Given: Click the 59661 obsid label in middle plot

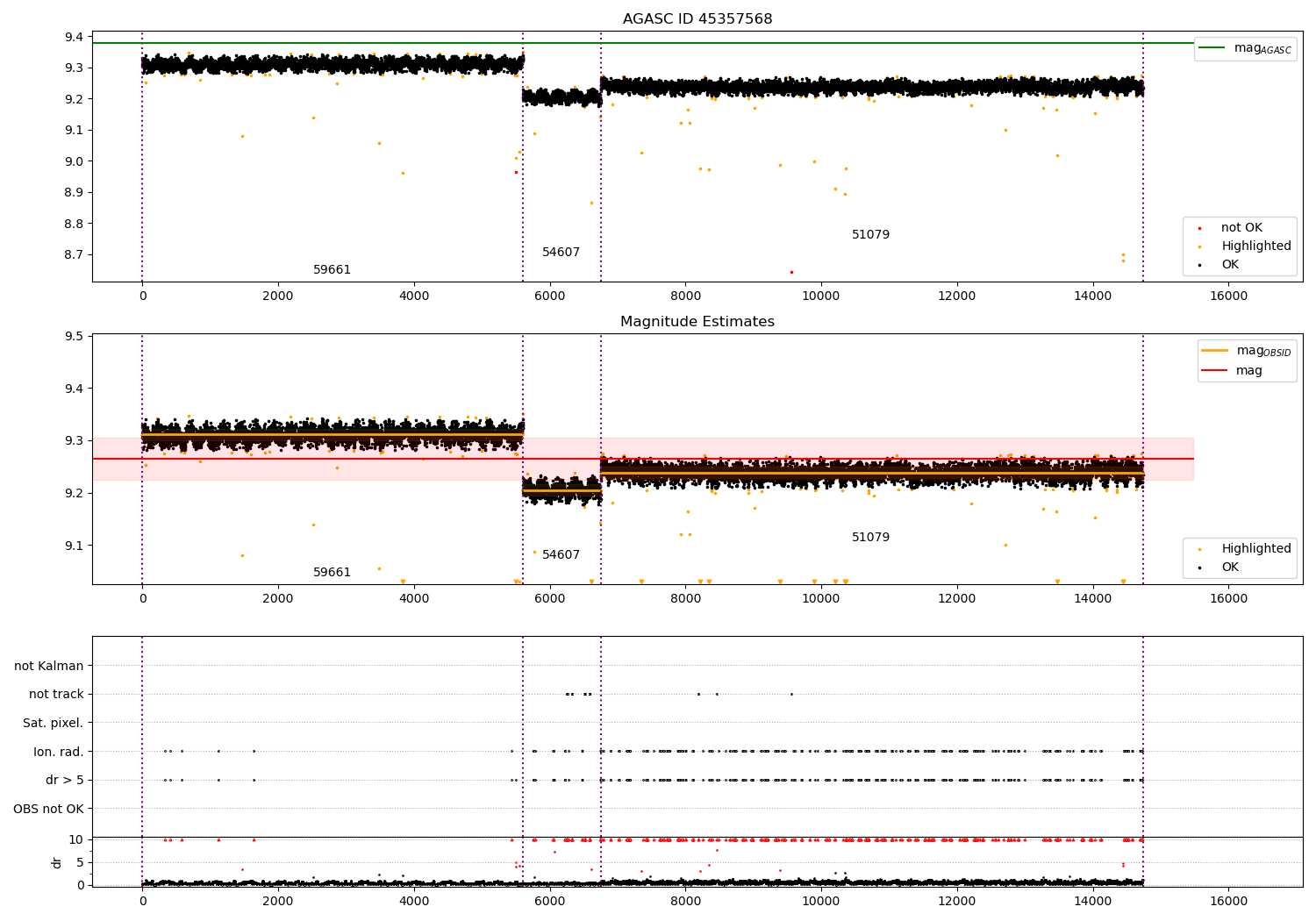Looking at the screenshot, I should pyautogui.click(x=333, y=573).
